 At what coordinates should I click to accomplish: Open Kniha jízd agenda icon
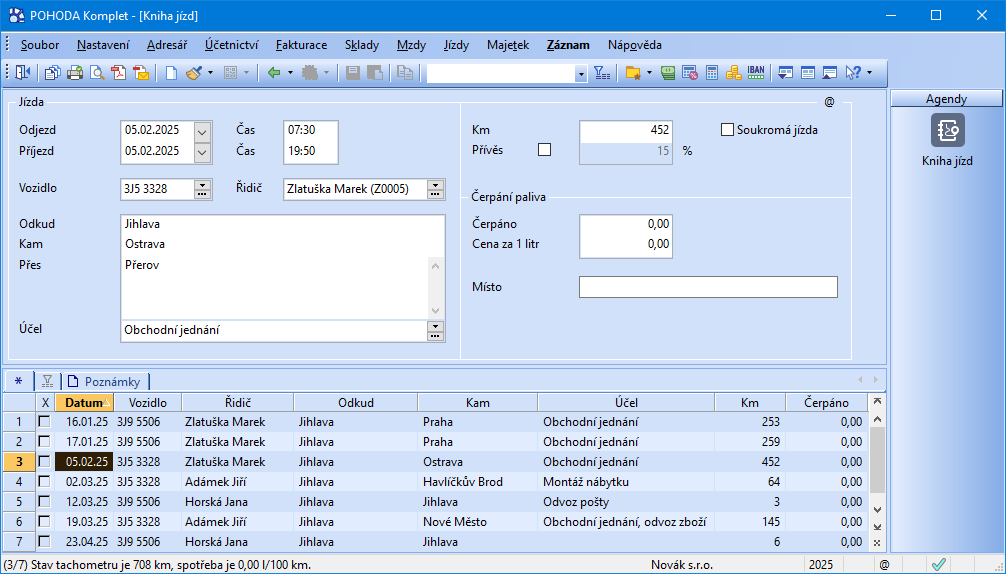(x=948, y=130)
